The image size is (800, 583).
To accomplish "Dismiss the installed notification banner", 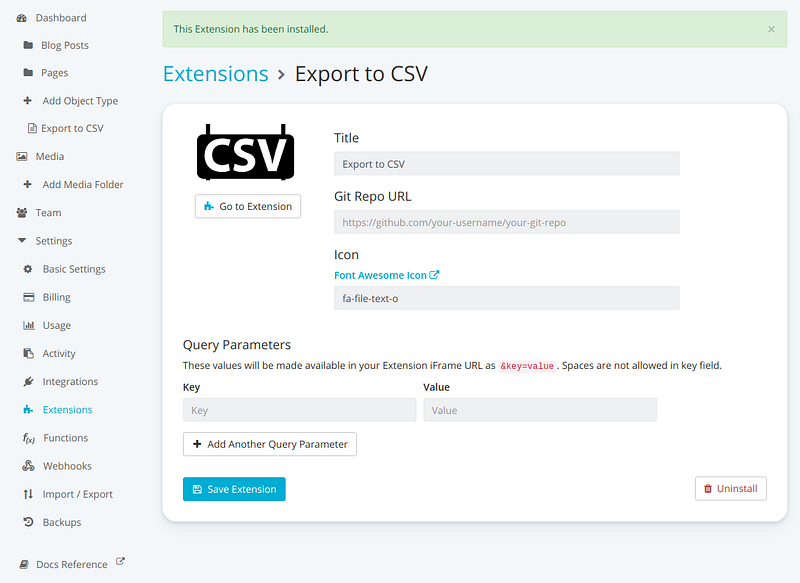I will click(771, 29).
